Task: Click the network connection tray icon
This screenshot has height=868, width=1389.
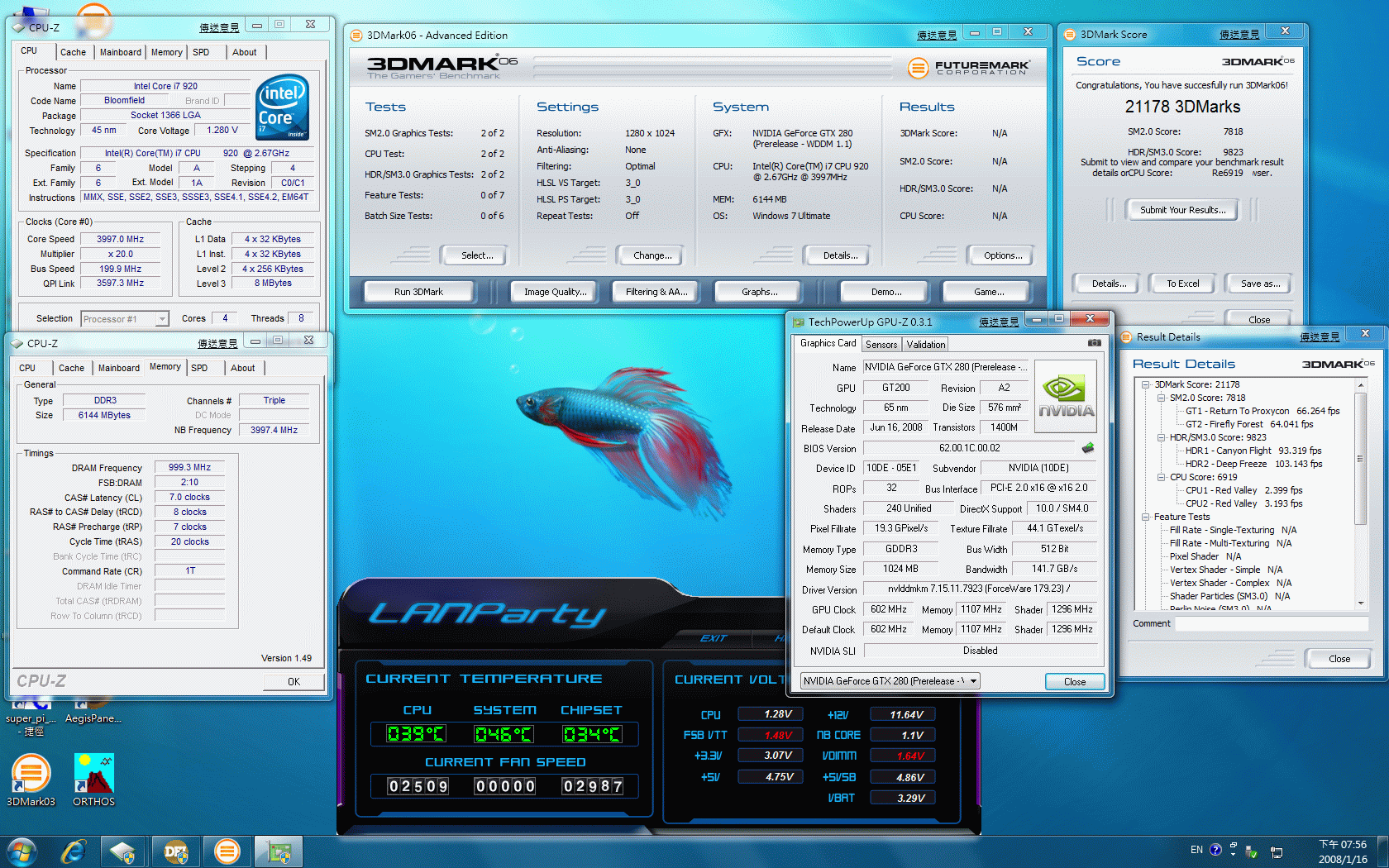Action: point(1277,851)
